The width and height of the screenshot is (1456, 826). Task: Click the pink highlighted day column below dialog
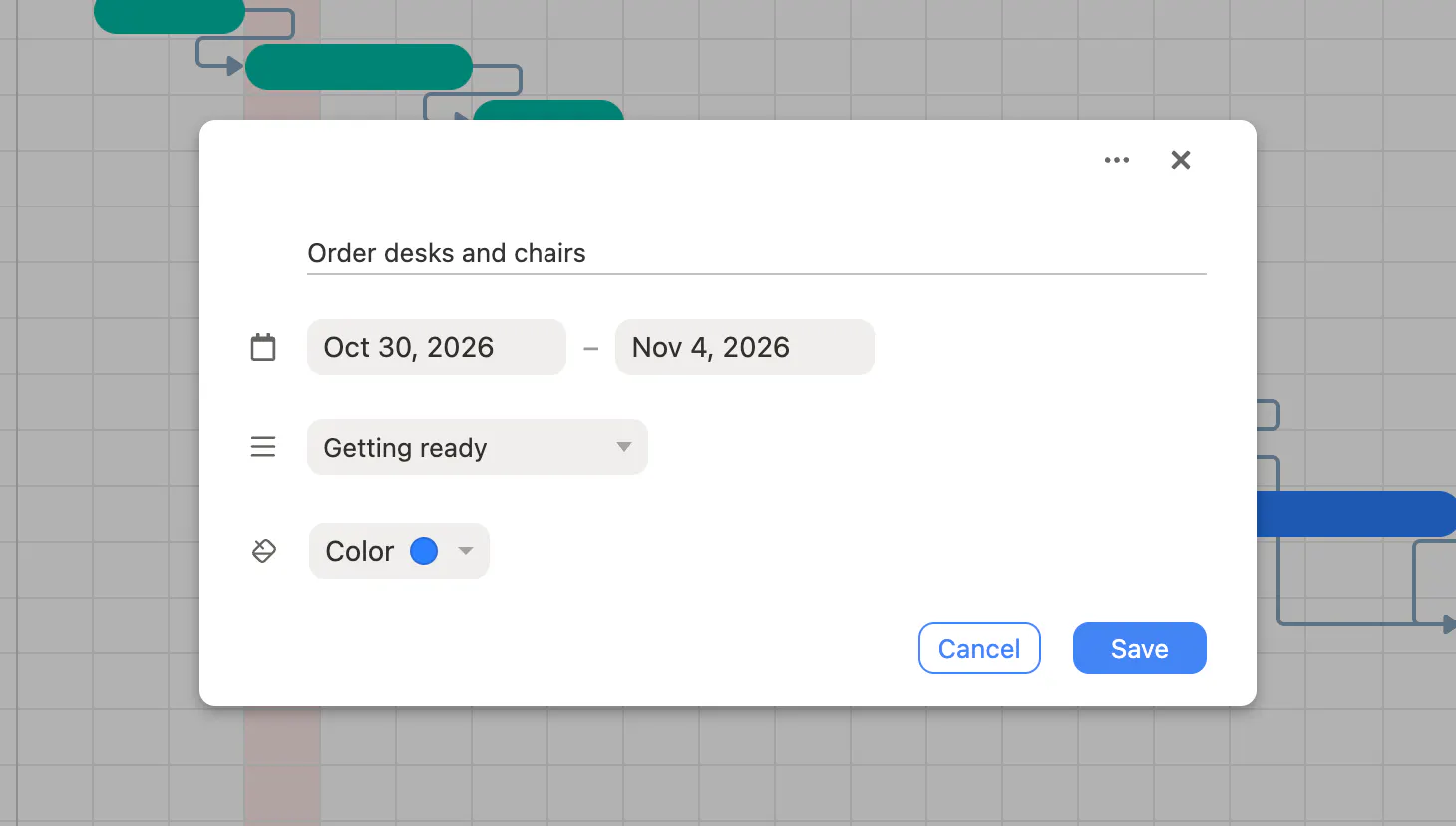click(x=282, y=766)
